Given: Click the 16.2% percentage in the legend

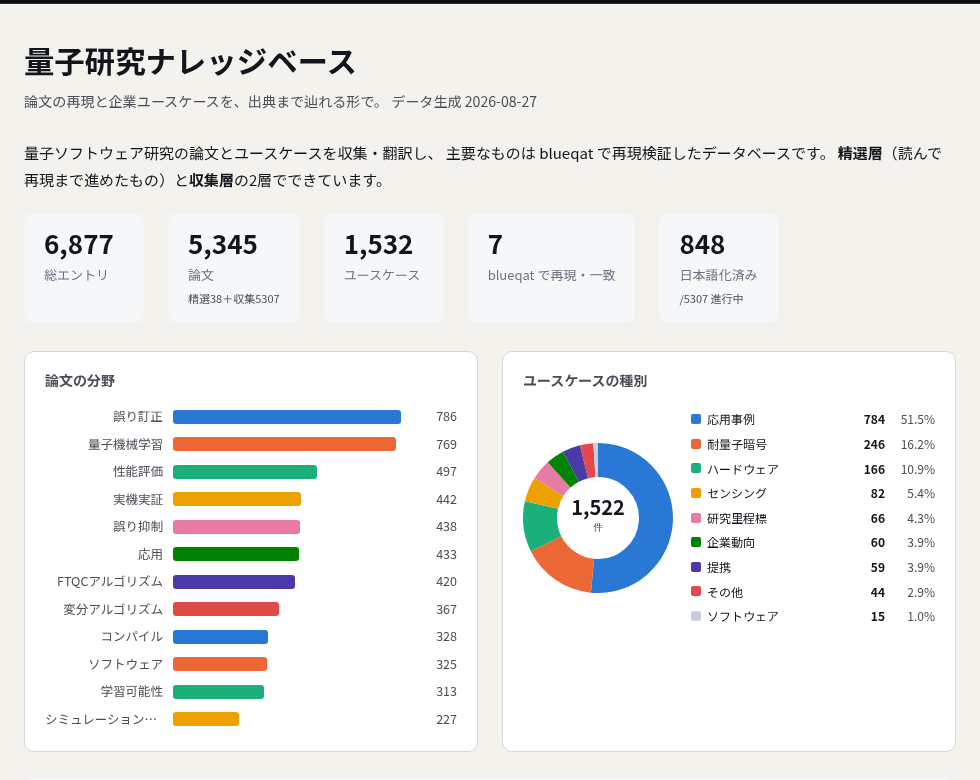Looking at the screenshot, I should pos(918,444).
